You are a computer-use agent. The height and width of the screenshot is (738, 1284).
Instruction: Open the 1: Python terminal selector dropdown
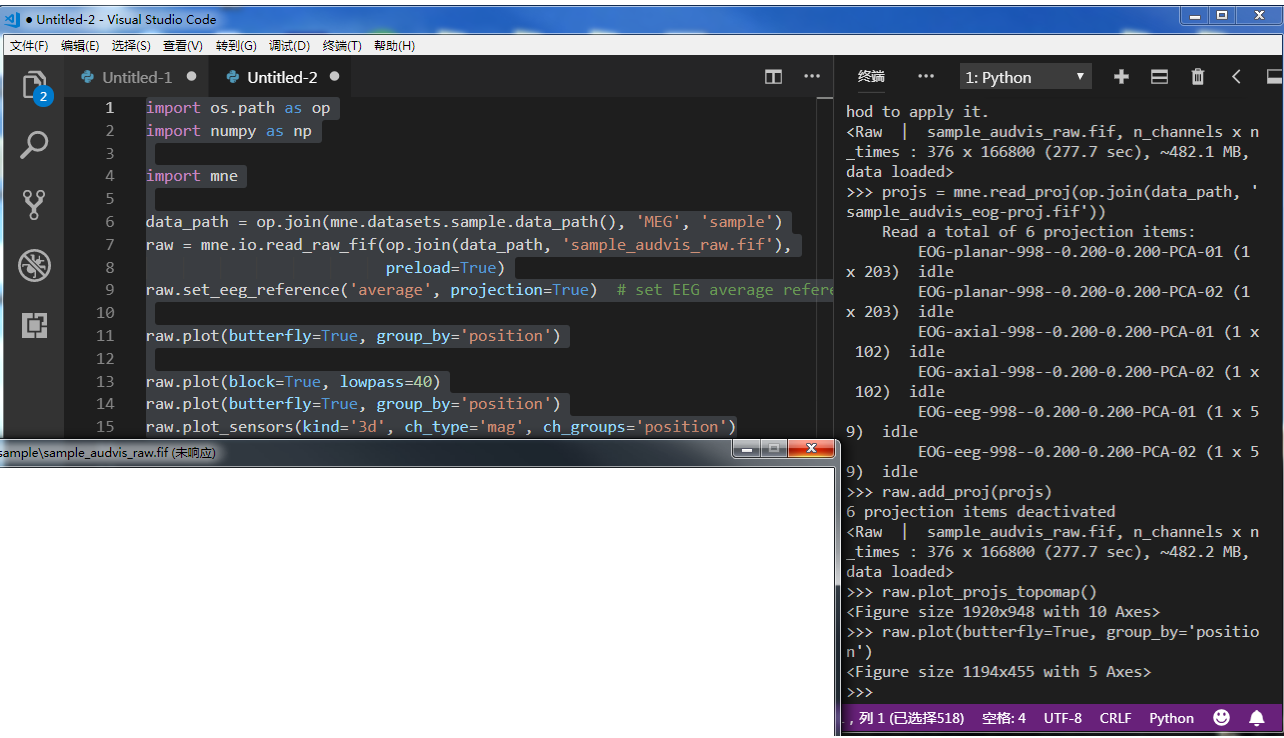1026,77
